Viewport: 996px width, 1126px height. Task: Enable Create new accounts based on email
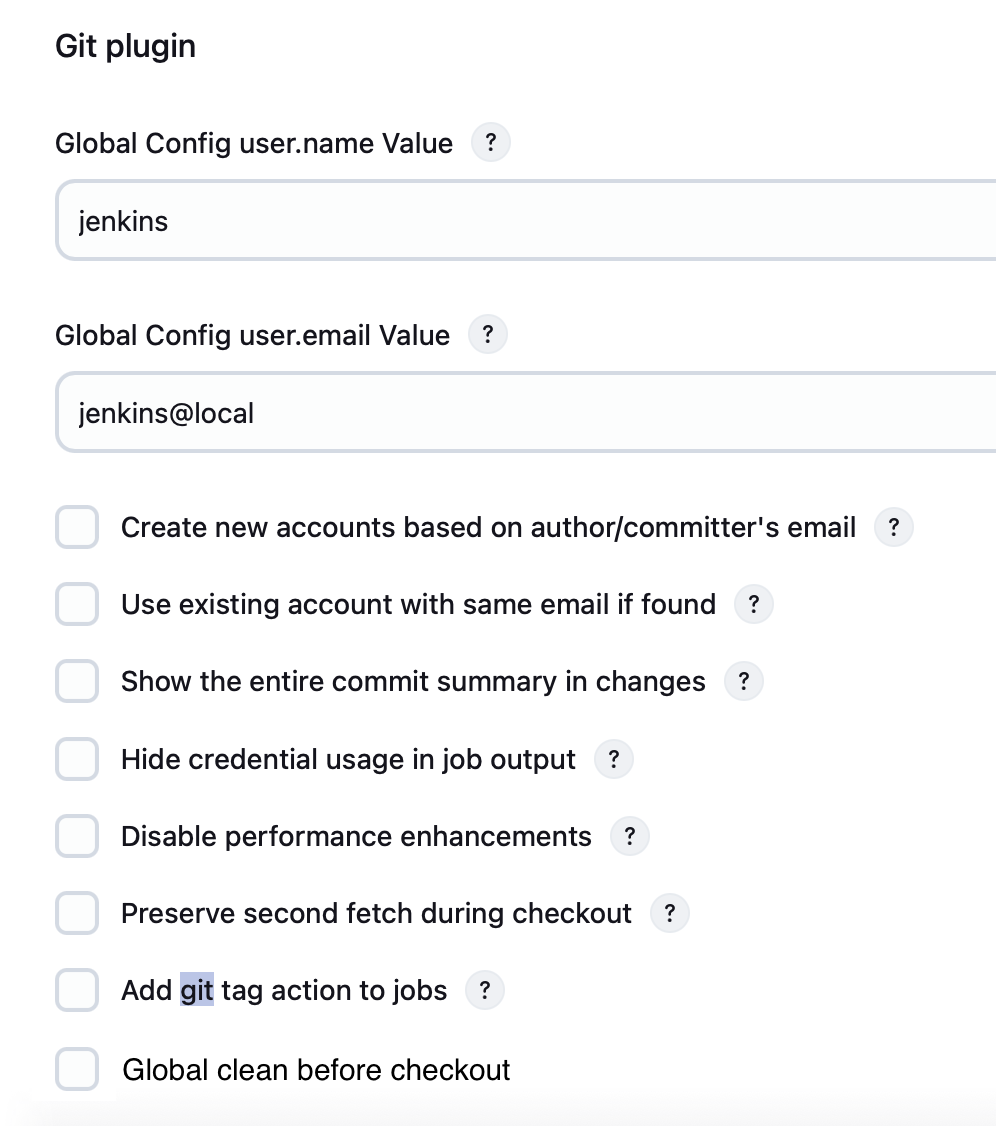pyautogui.click(x=77, y=527)
